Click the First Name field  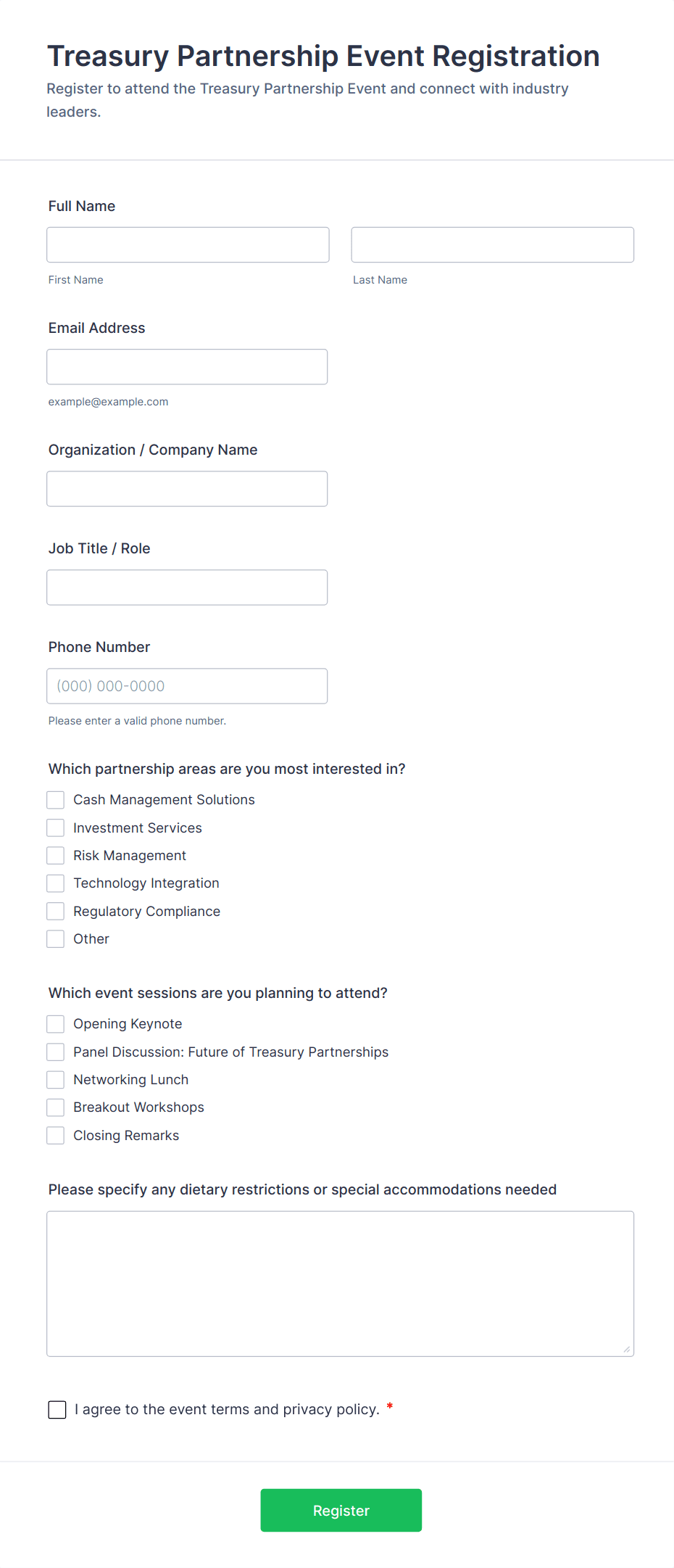(x=187, y=244)
